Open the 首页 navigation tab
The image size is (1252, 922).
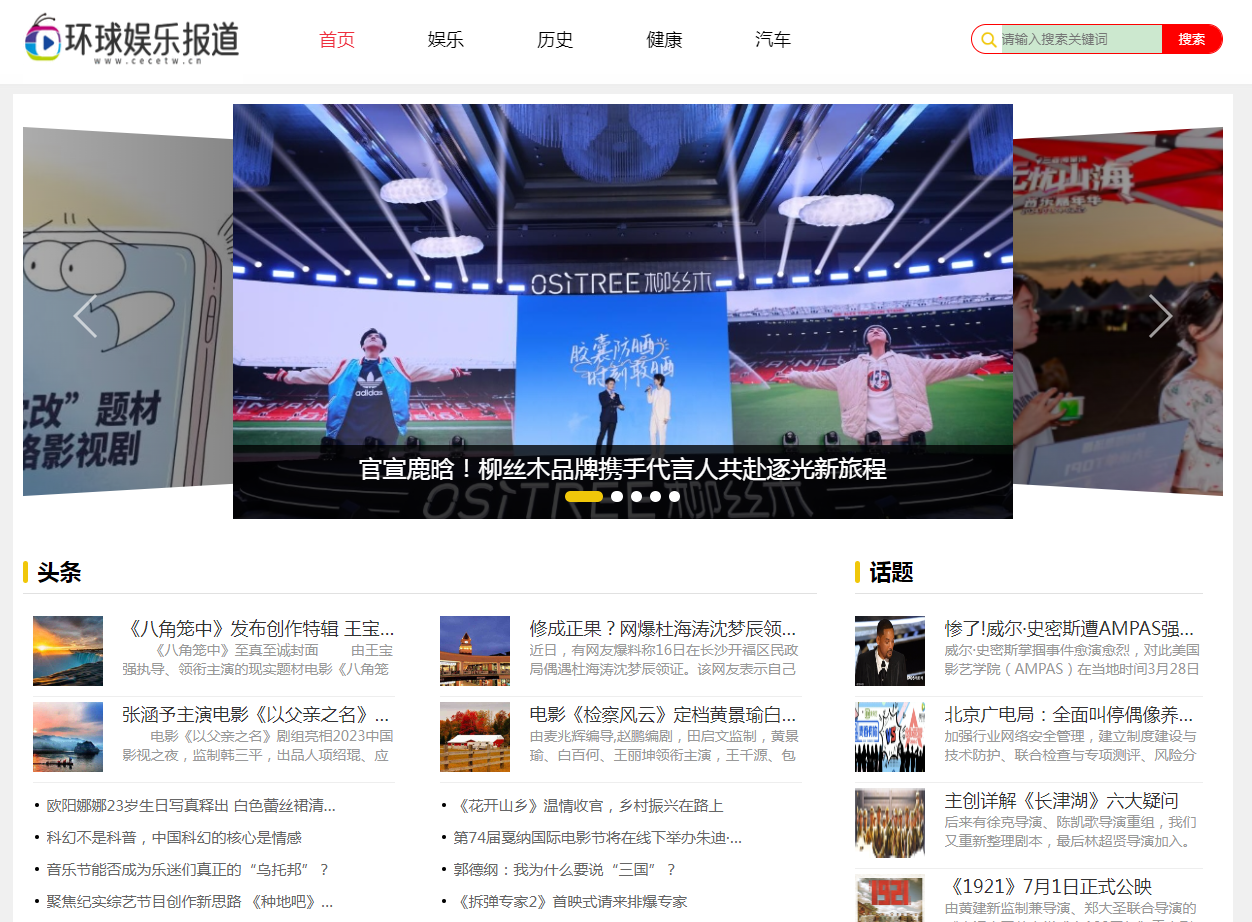point(337,40)
